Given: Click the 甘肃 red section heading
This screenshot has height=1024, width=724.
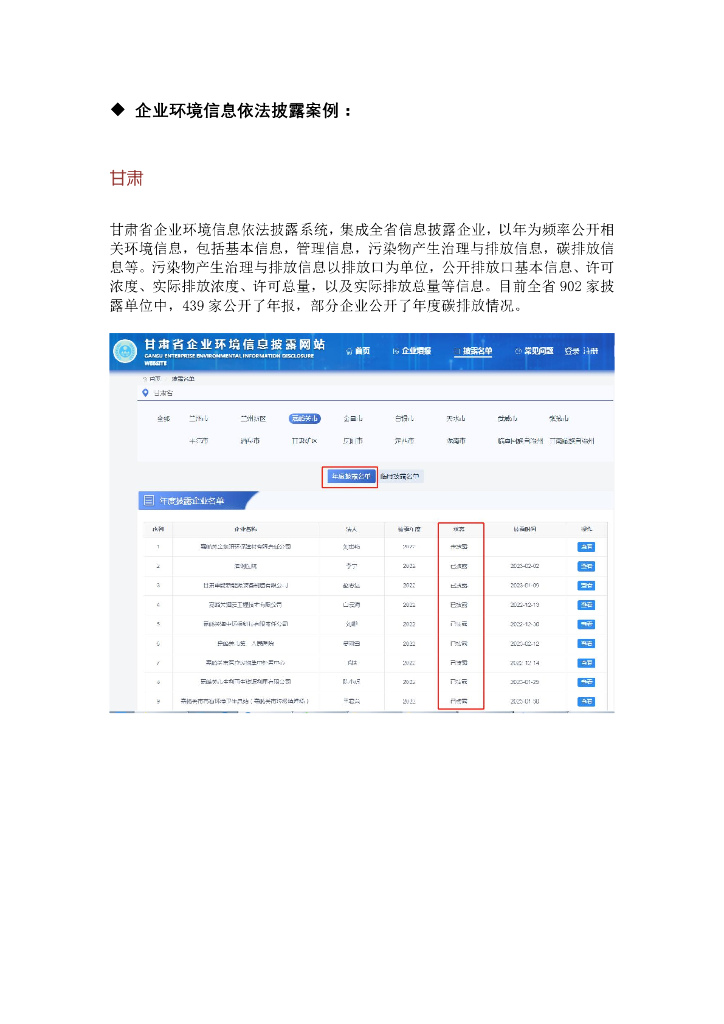Looking at the screenshot, I should click(x=126, y=178).
